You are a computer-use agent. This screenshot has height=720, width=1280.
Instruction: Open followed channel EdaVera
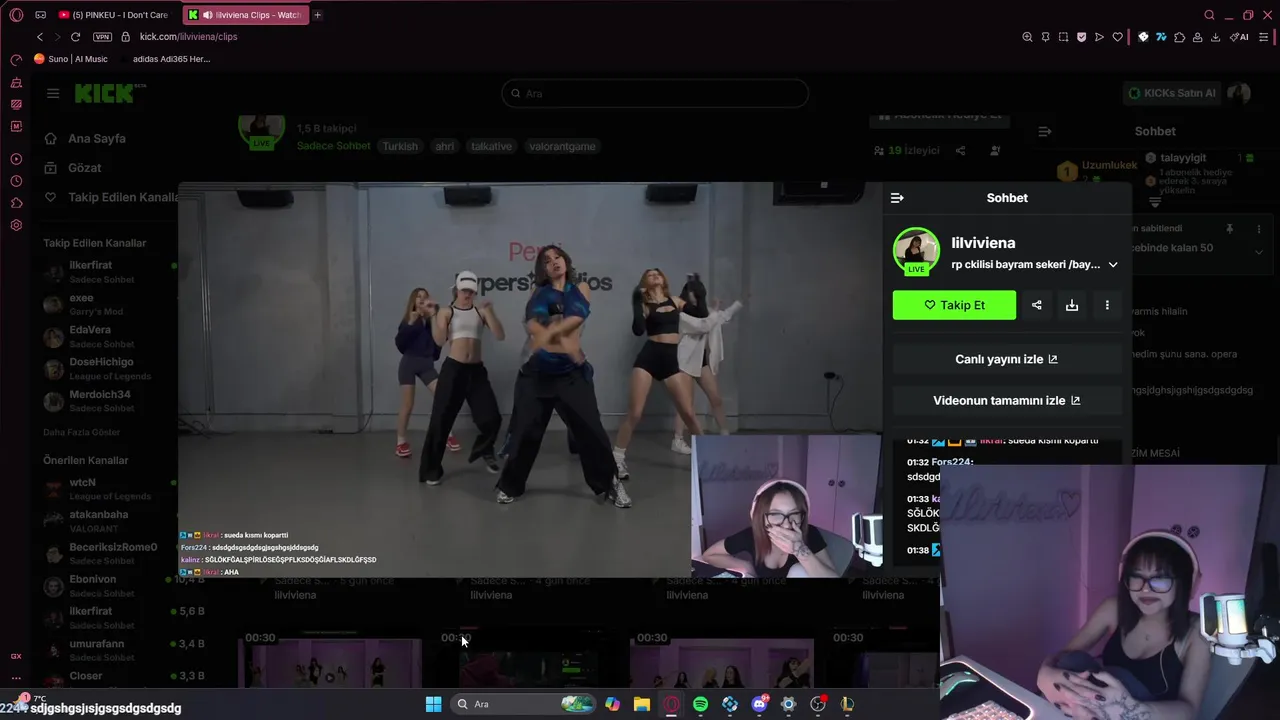pyautogui.click(x=110, y=336)
